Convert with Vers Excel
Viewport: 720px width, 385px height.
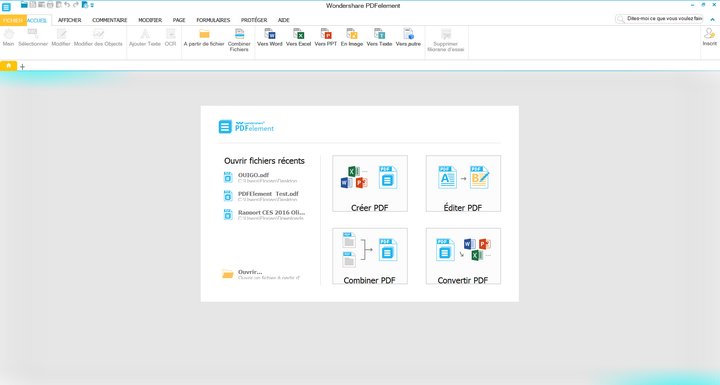pos(298,37)
